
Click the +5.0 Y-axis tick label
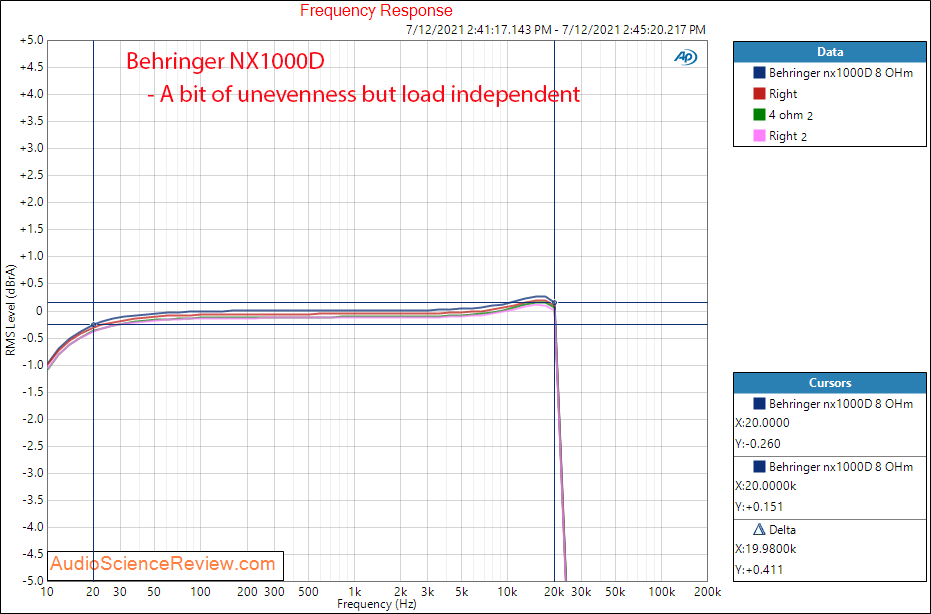[31, 40]
